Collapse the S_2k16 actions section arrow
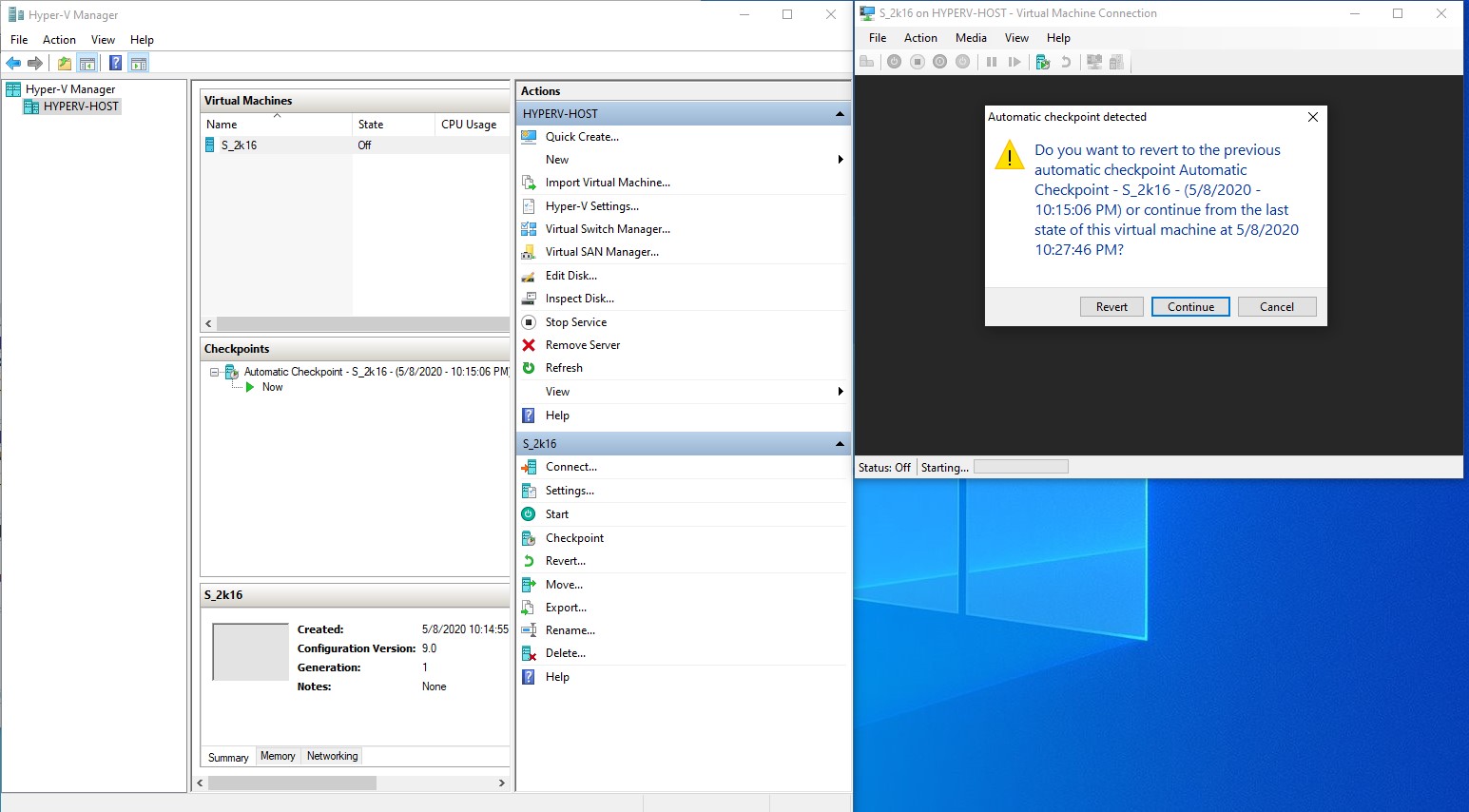1469x812 pixels. [x=840, y=444]
